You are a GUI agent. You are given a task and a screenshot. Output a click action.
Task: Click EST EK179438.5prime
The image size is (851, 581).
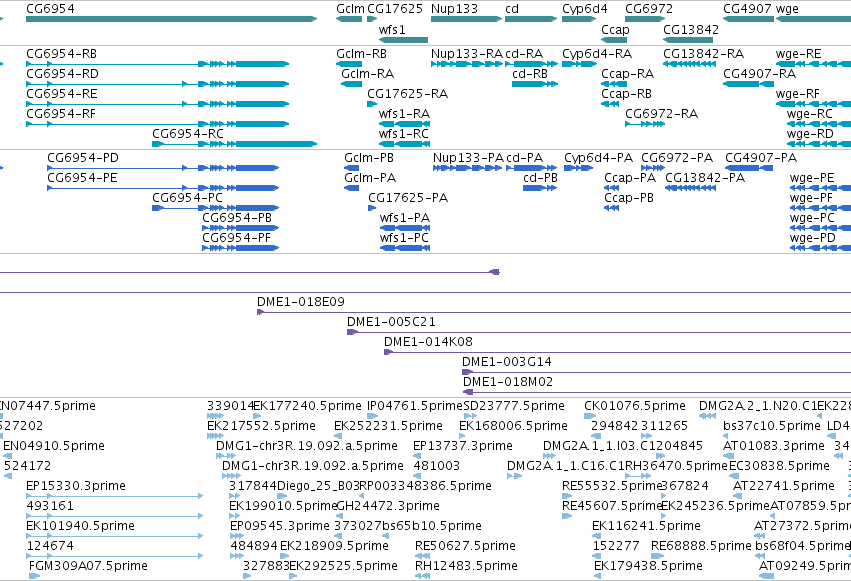point(599,576)
